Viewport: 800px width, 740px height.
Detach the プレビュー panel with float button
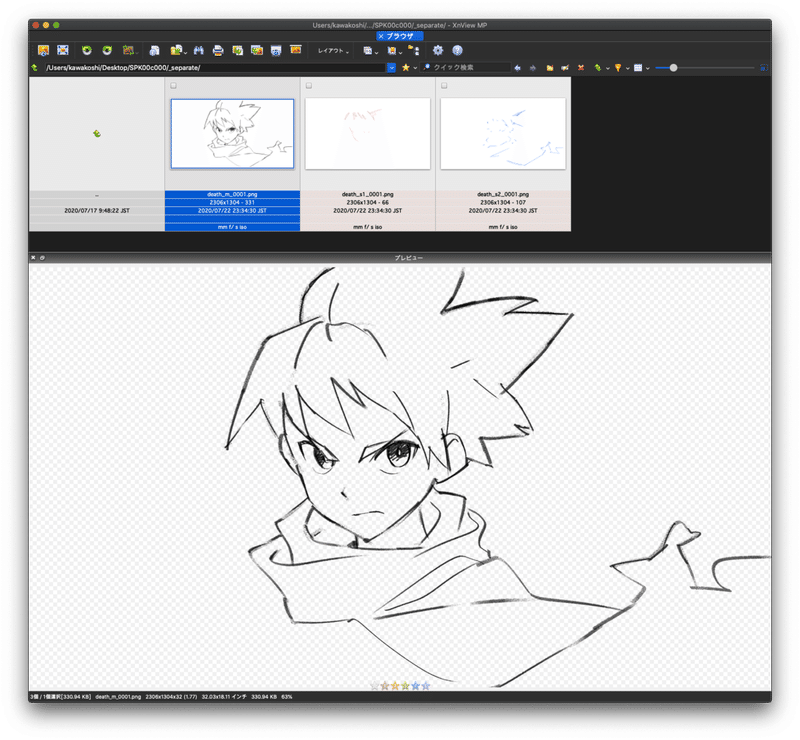point(42,258)
